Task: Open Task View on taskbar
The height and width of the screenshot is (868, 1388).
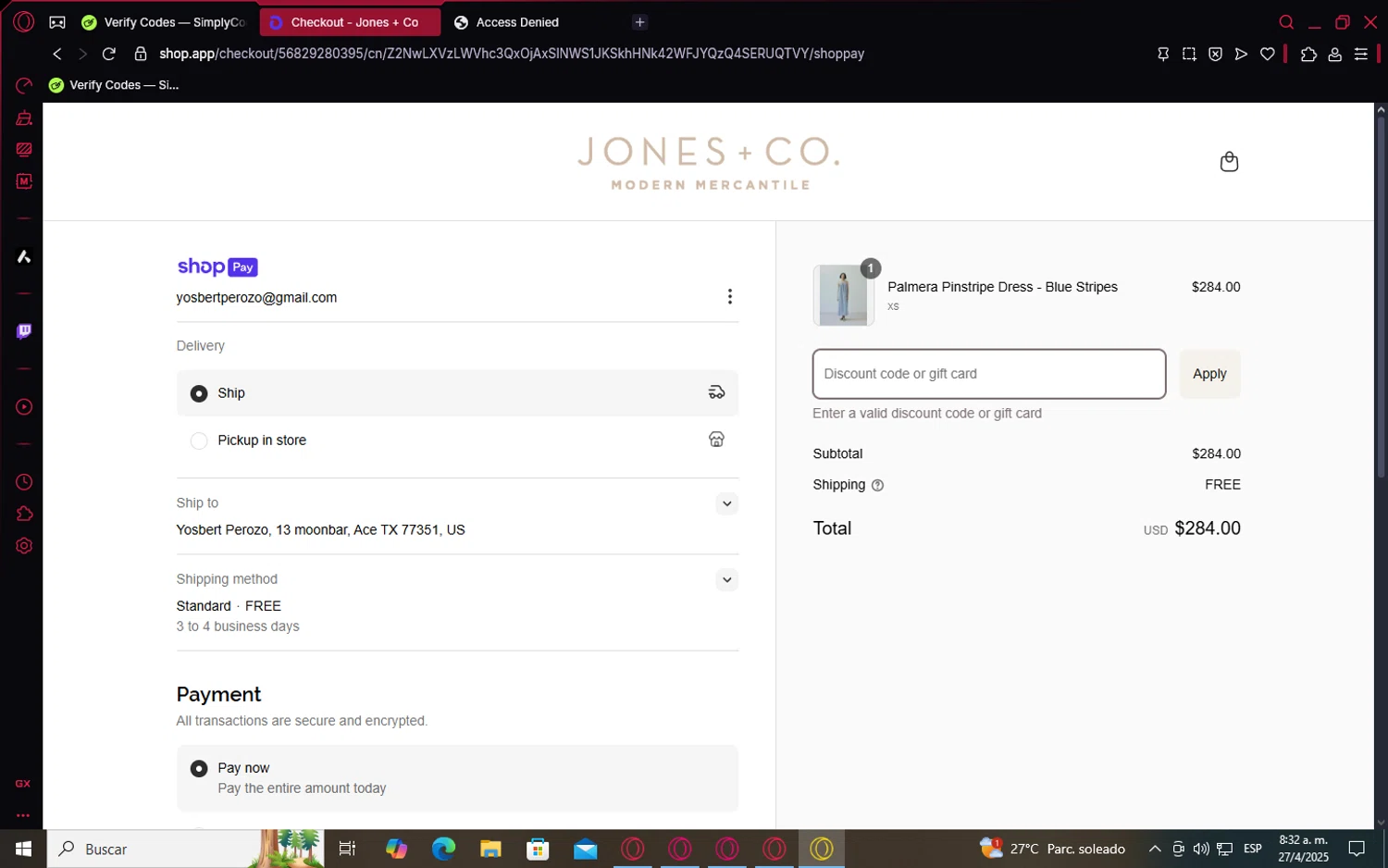Action: pos(348,849)
